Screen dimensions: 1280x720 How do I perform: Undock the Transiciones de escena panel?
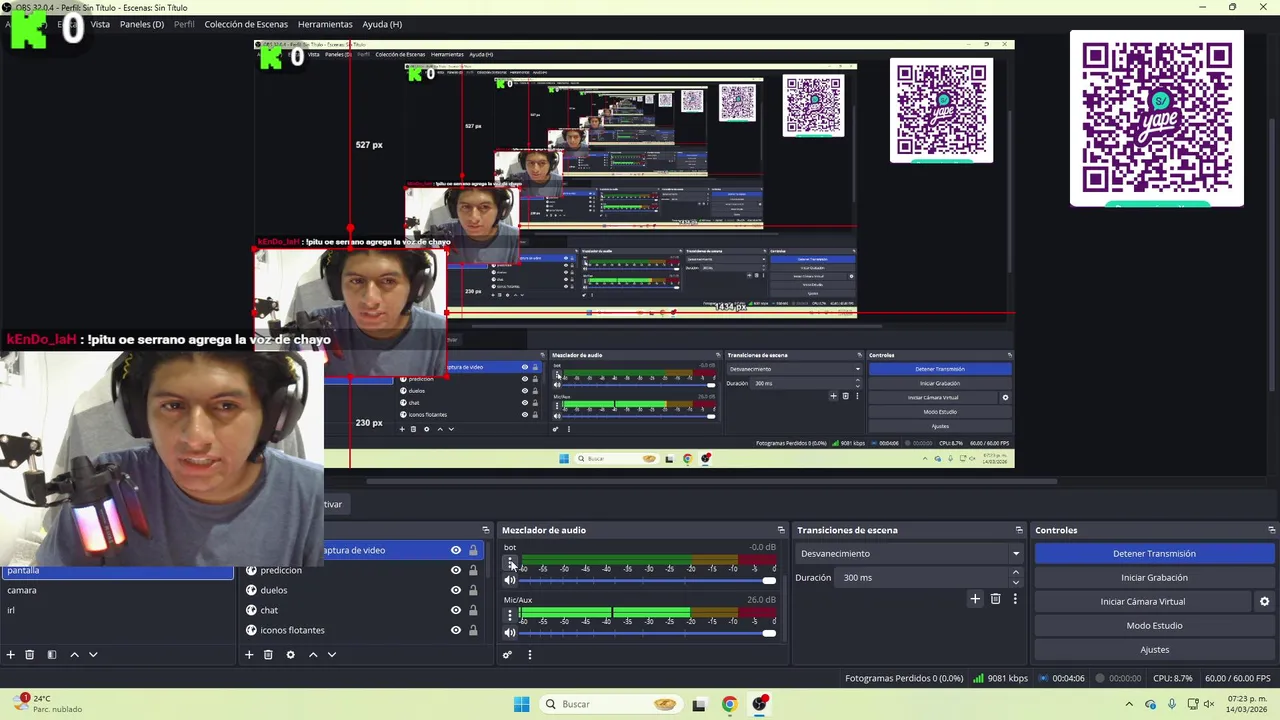coord(1019,530)
